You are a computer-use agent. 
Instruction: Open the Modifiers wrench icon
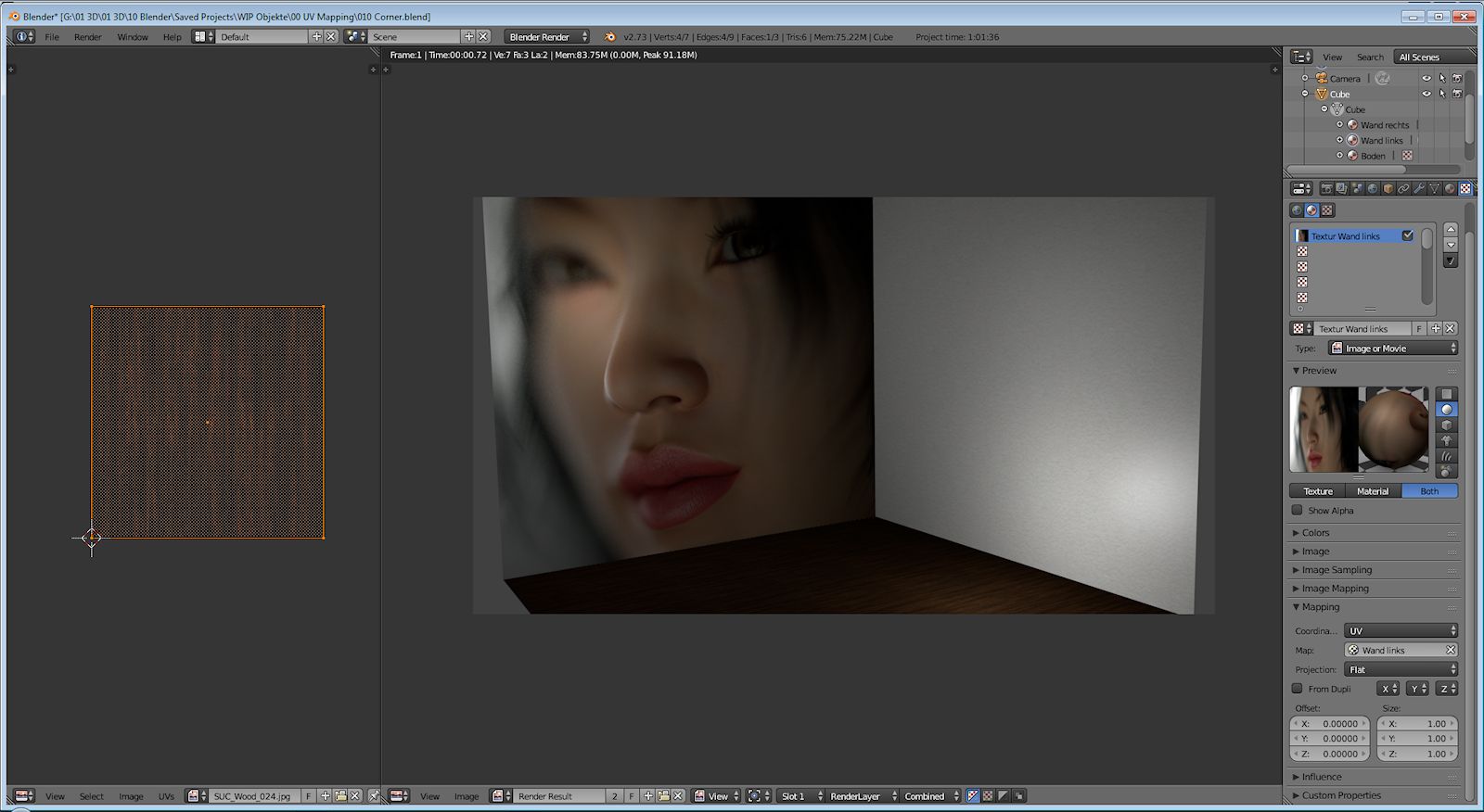point(1419,188)
